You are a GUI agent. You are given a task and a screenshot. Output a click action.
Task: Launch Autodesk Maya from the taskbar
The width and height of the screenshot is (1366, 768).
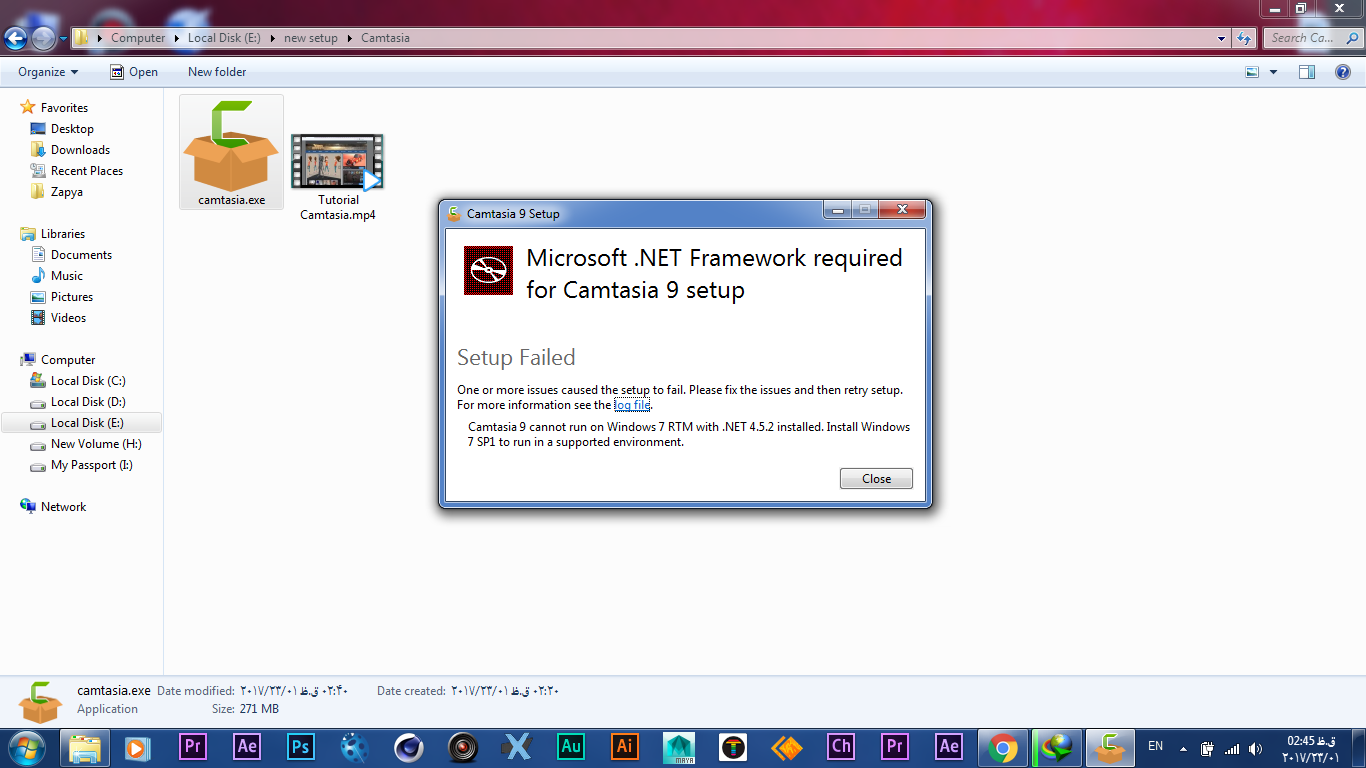[678, 747]
